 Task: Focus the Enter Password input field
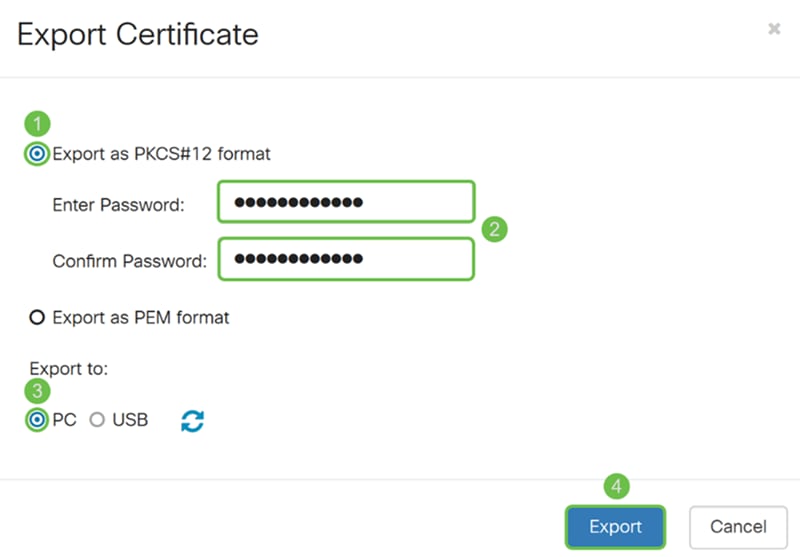point(346,202)
